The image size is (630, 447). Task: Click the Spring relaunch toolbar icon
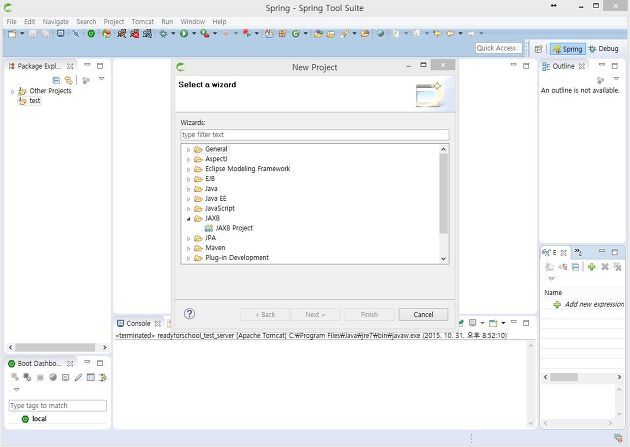point(106,34)
